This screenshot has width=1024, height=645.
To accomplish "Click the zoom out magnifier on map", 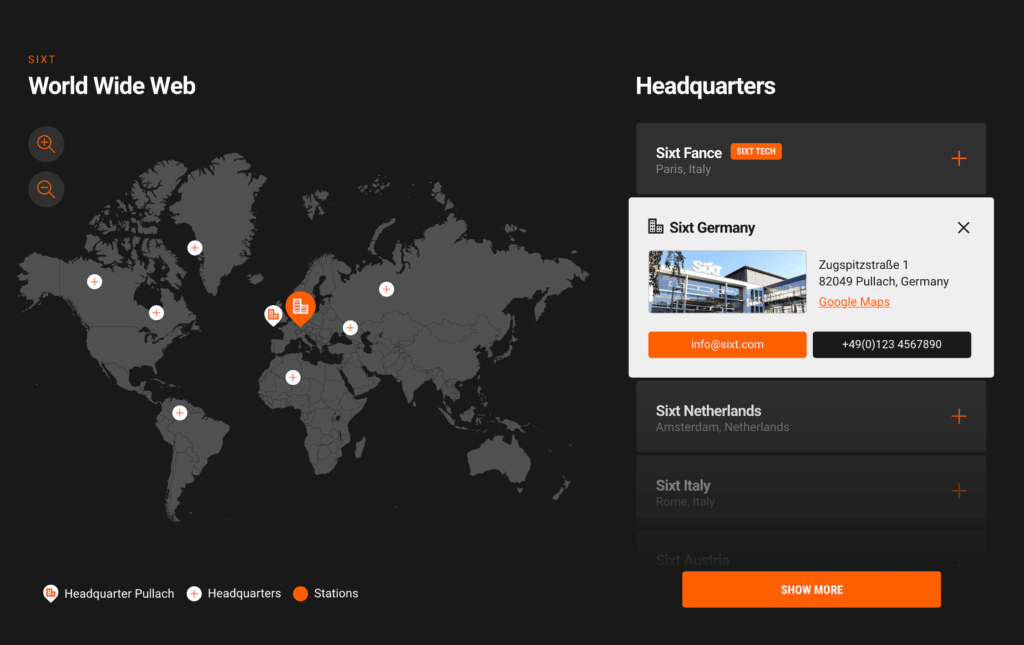I will (46, 189).
